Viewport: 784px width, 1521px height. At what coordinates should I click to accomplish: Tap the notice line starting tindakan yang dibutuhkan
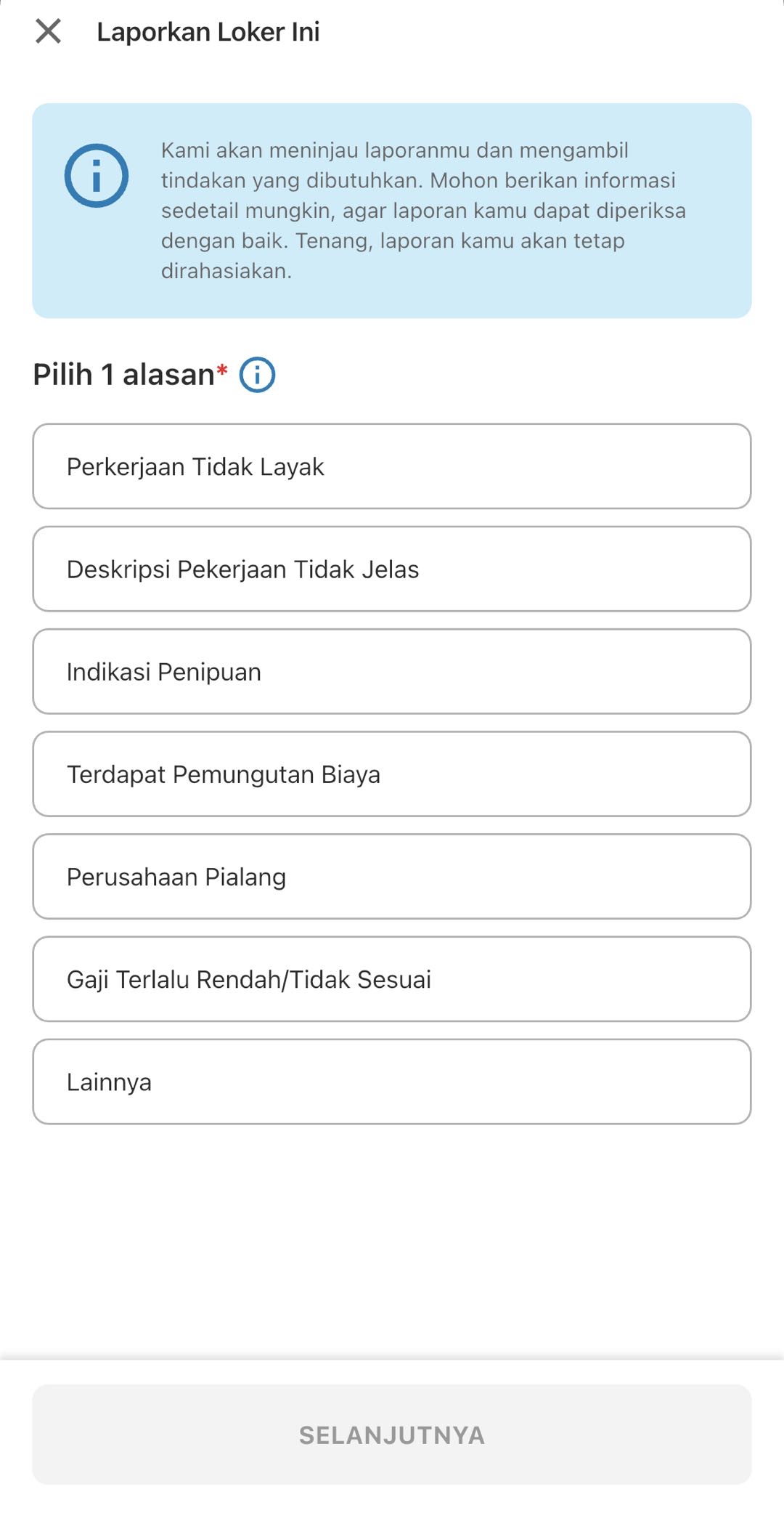pyautogui.click(x=417, y=180)
